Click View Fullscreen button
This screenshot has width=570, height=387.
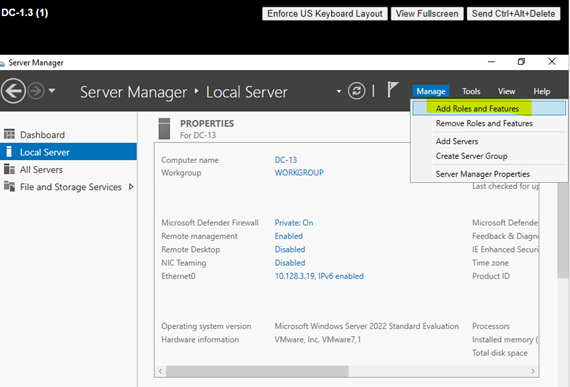pyautogui.click(x=427, y=14)
